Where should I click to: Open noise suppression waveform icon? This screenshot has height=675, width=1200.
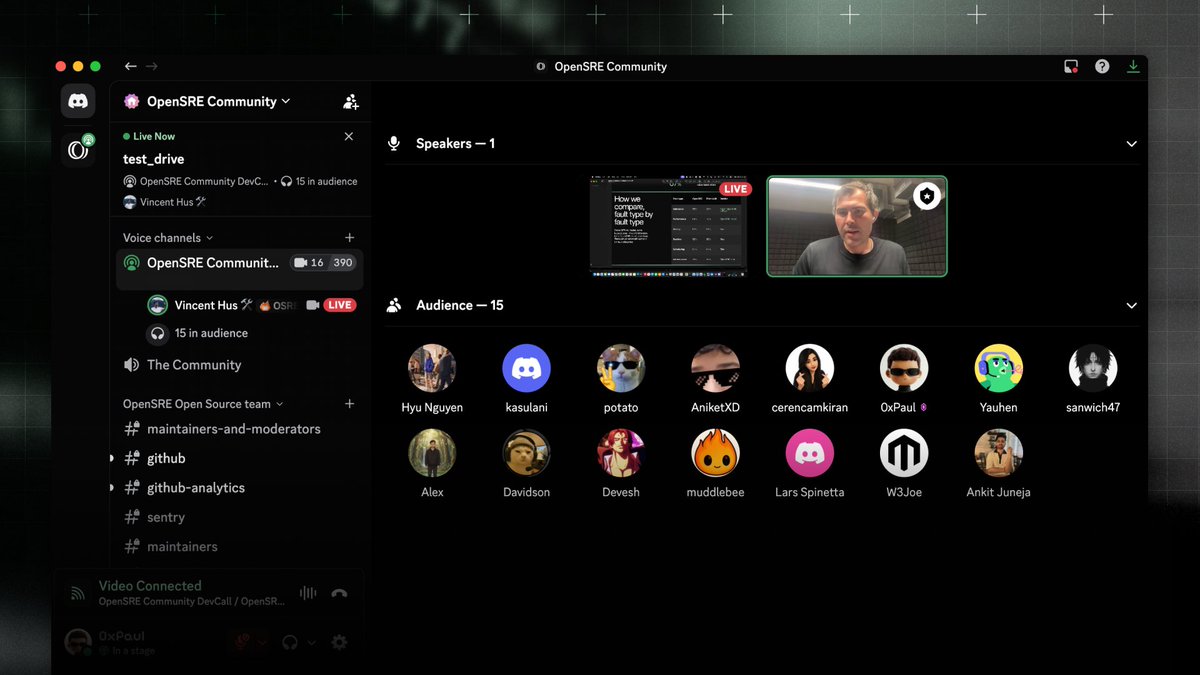pyautogui.click(x=308, y=593)
